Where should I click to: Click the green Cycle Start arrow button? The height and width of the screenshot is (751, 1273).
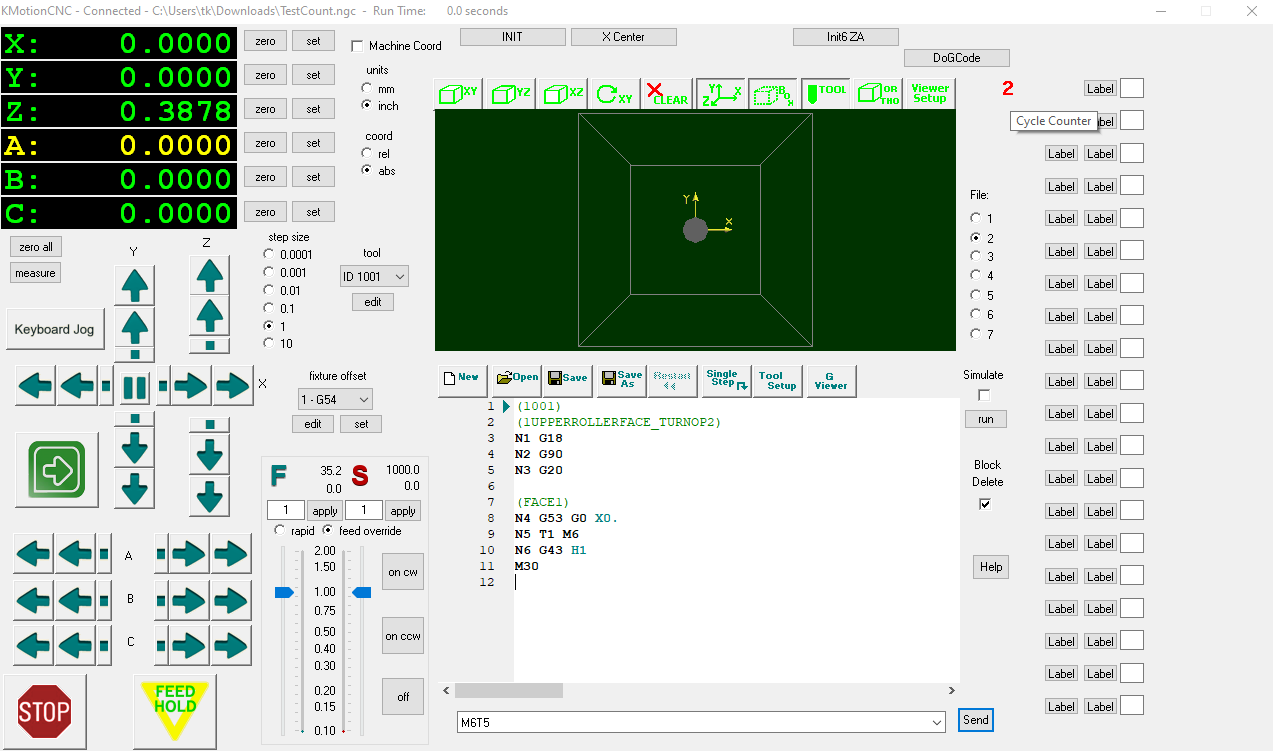click(57, 469)
